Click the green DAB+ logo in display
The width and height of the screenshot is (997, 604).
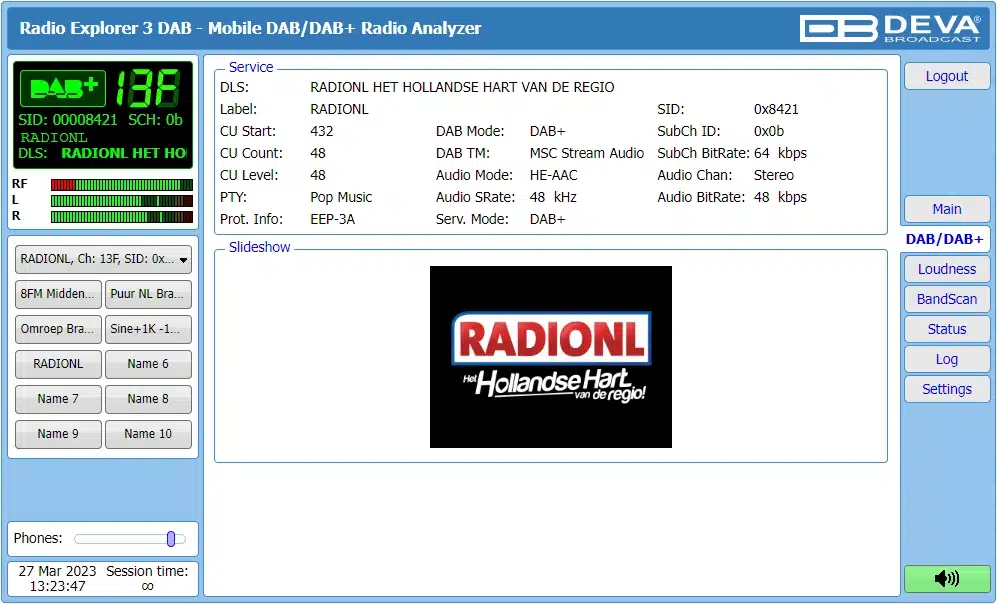tap(63, 88)
